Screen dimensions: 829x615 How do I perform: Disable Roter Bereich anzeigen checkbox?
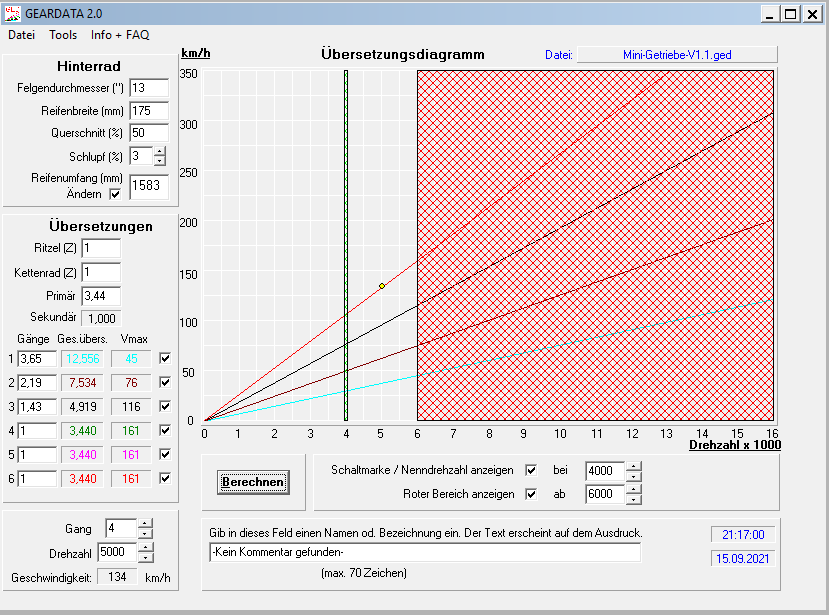click(531, 494)
